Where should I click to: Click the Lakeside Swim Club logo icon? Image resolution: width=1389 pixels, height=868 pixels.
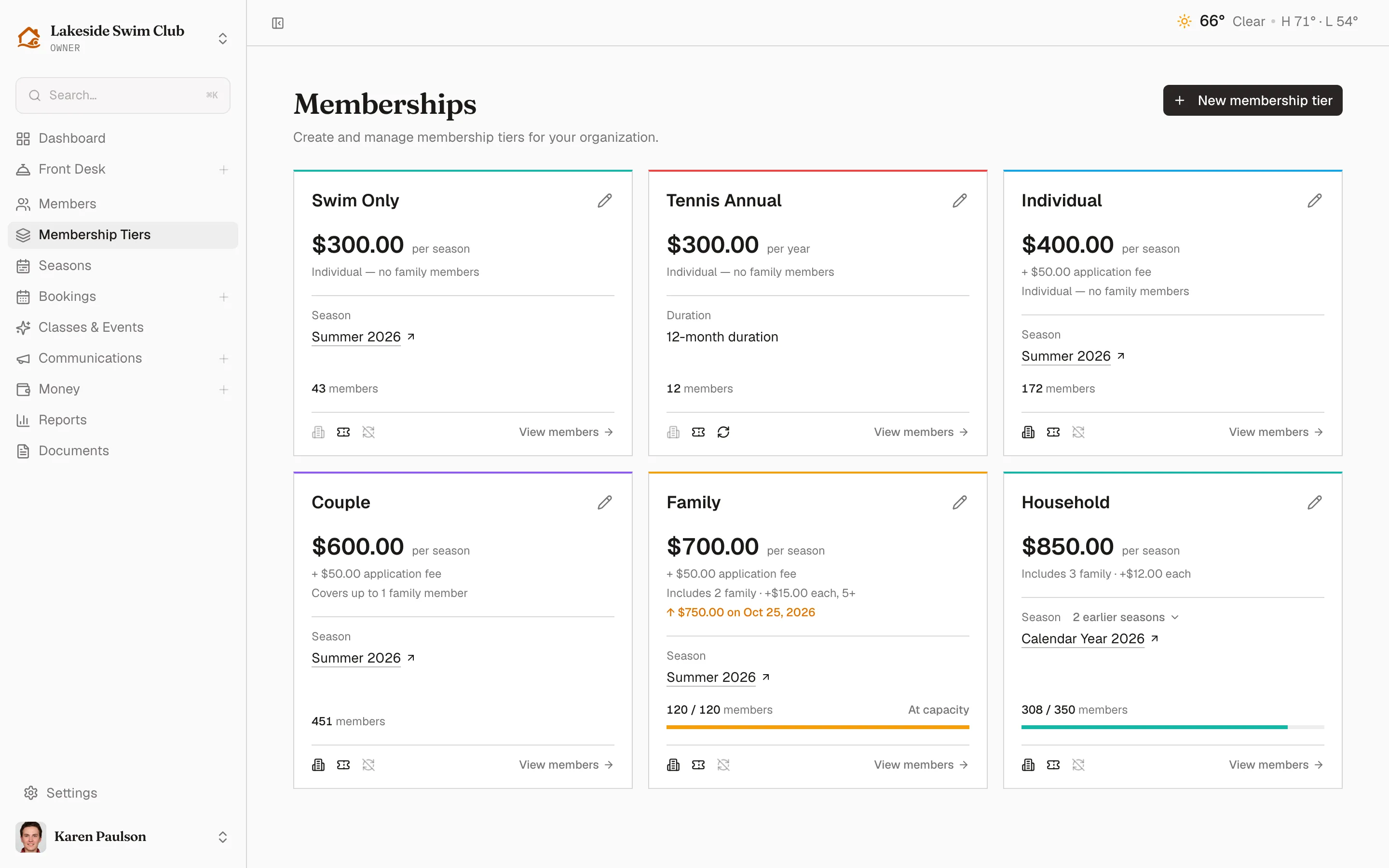coord(29,38)
